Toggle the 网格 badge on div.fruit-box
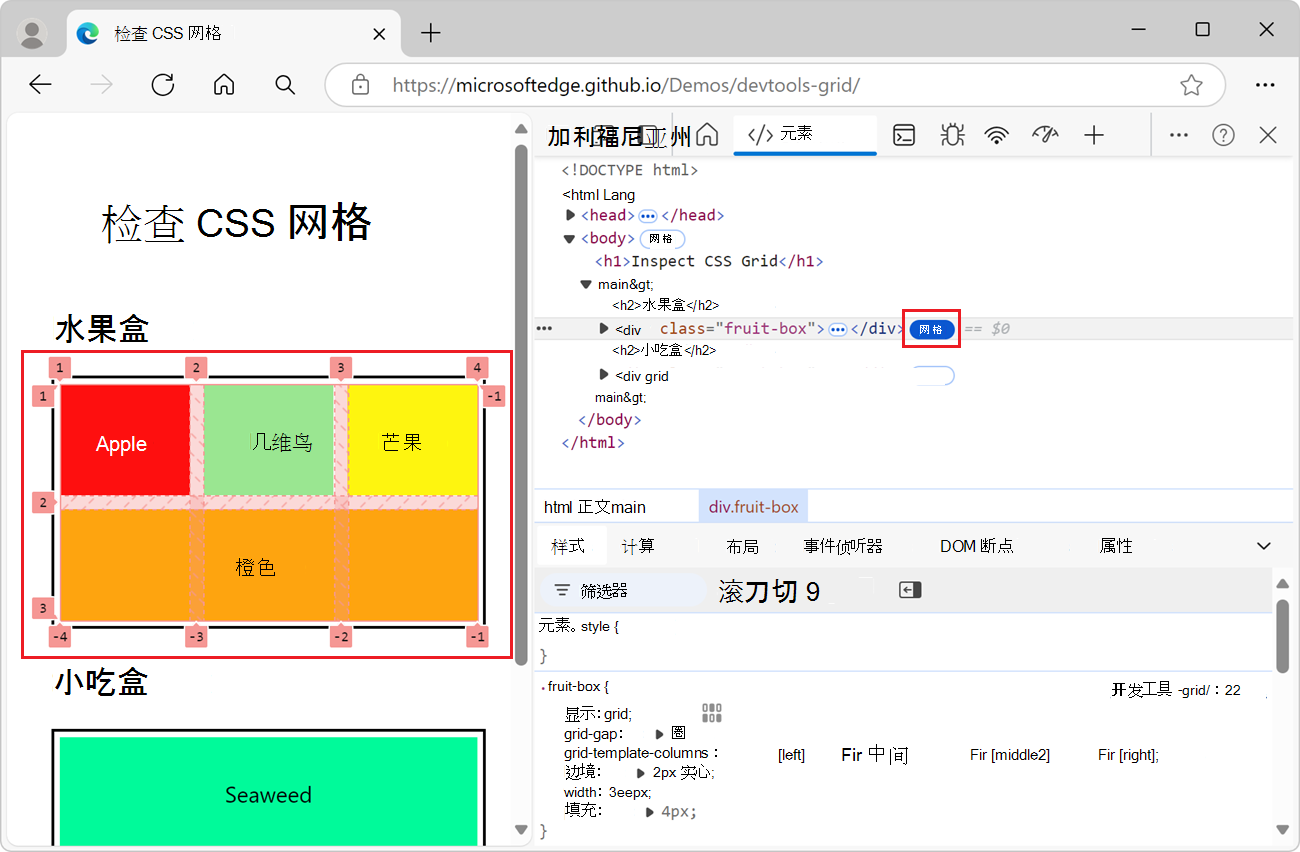The height and width of the screenshot is (852, 1300). coord(931,328)
